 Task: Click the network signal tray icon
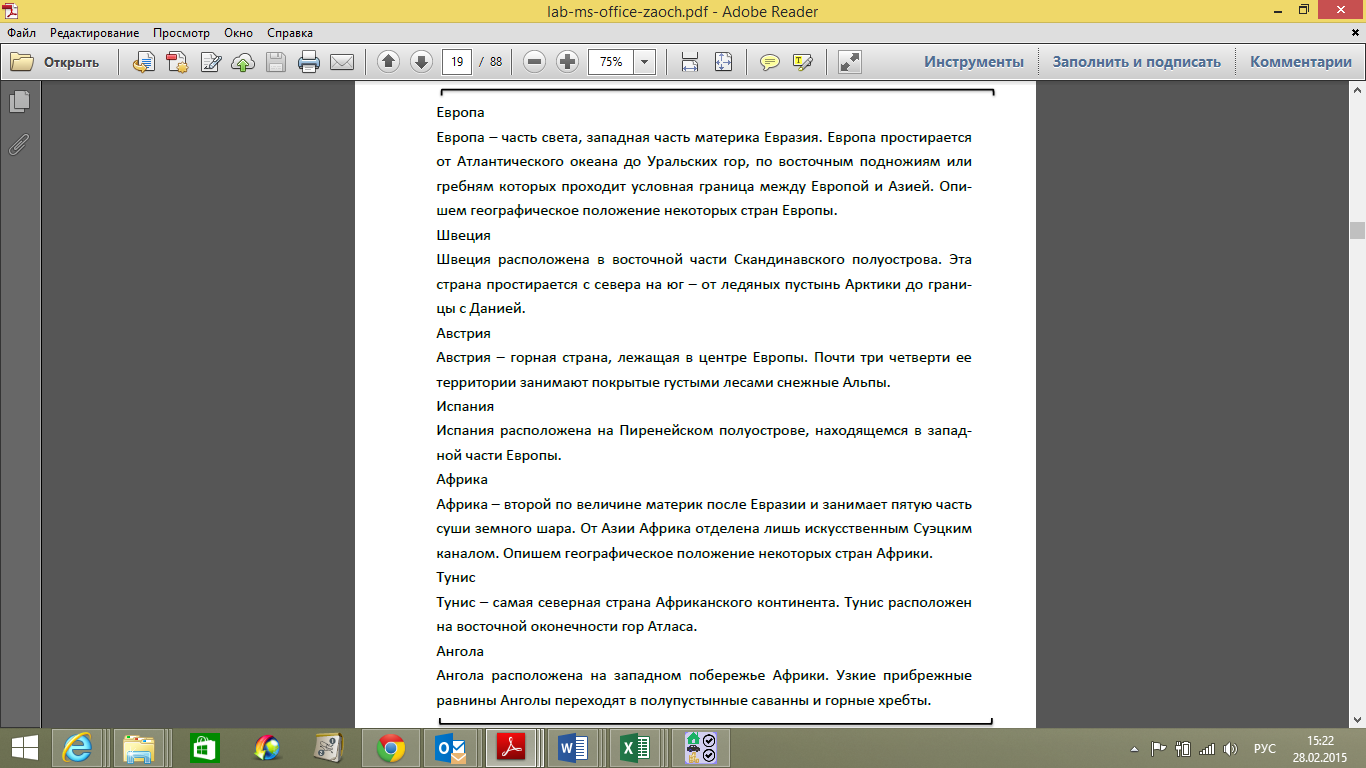(x=1207, y=748)
